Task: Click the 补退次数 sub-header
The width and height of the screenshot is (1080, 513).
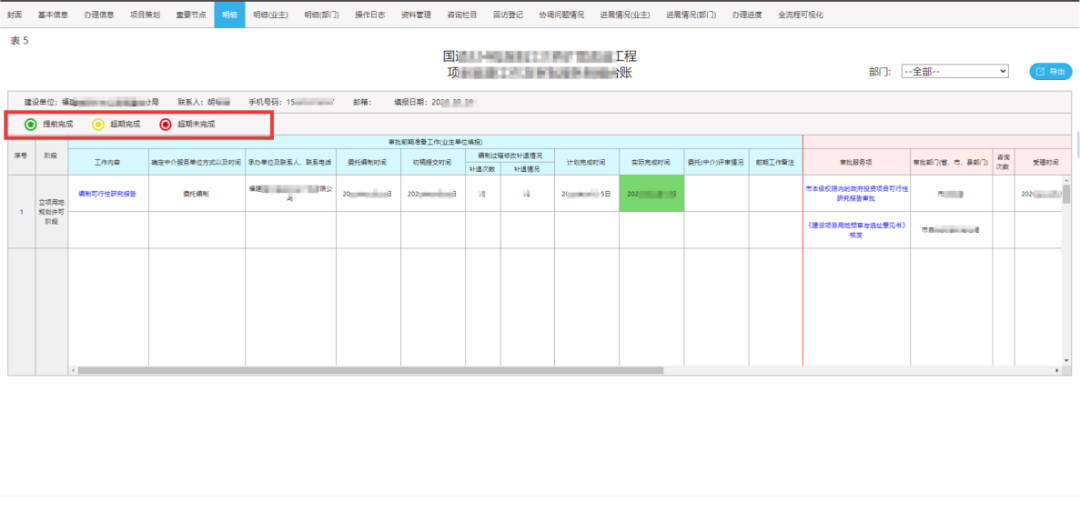Action: tap(483, 169)
